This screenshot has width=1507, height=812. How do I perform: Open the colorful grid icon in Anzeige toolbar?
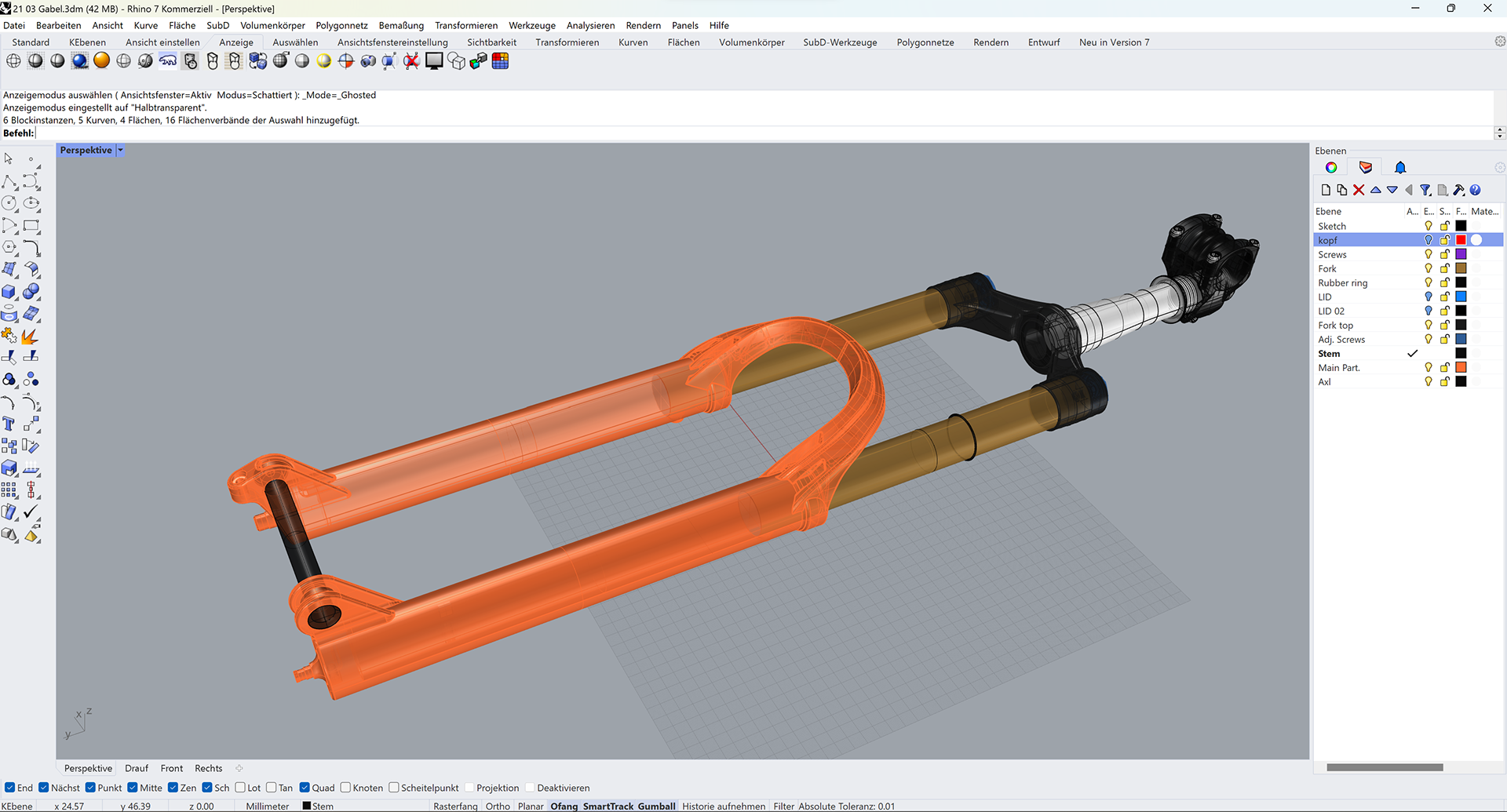500,61
